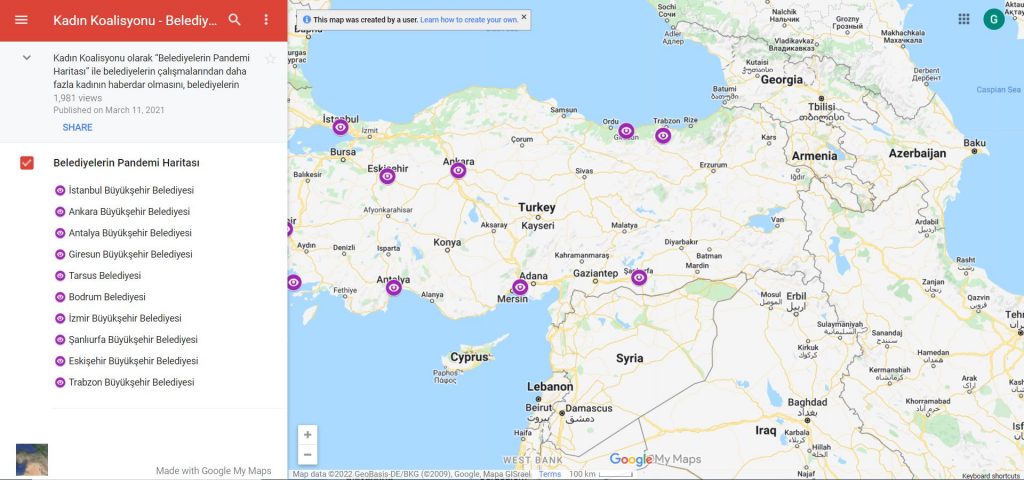Star this map as favorite
The image size is (1024, 480).
pos(270,59)
